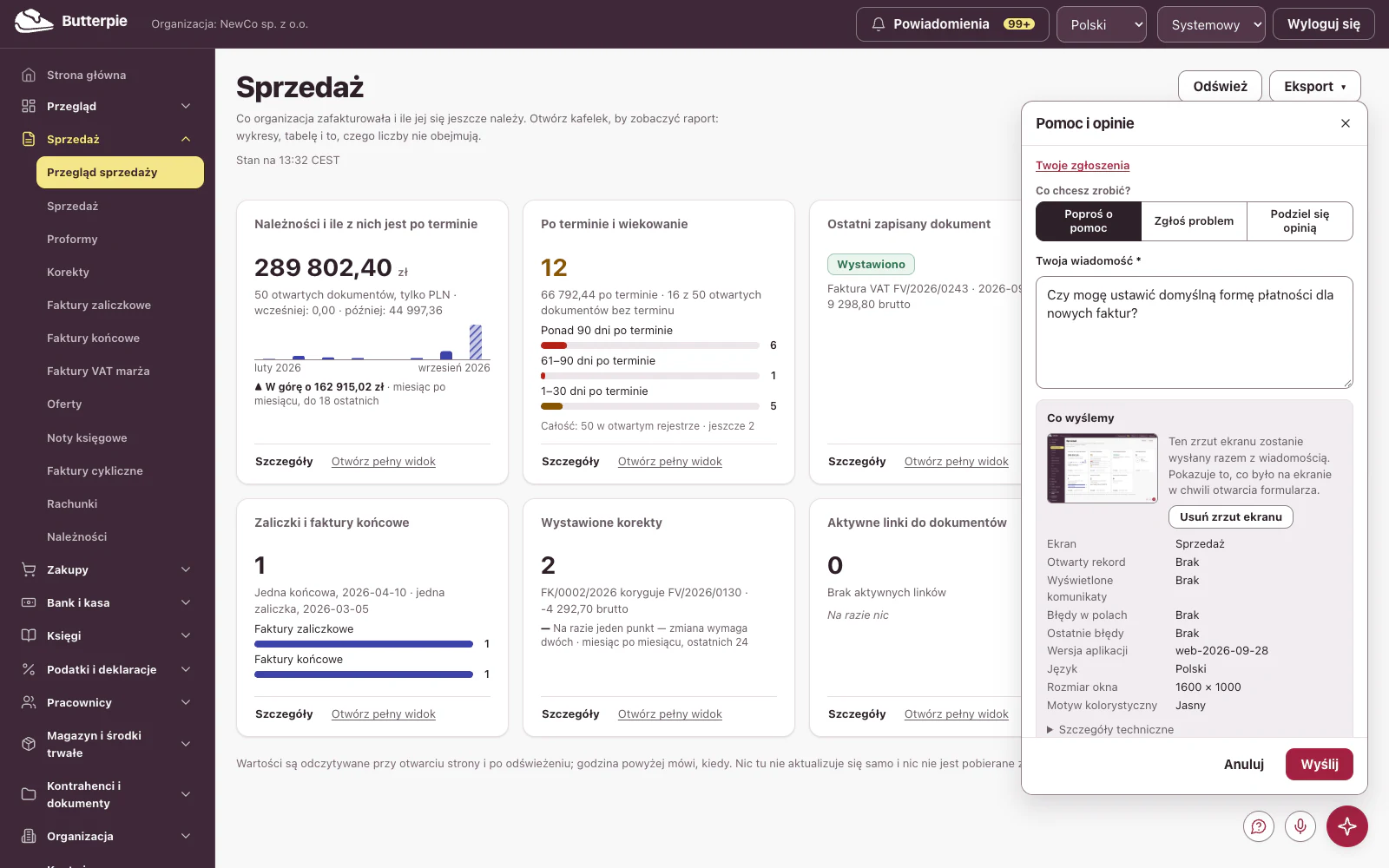Click the Przegląd grid icon
This screenshot has height=868, width=1389.
pyautogui.click(x=29, y=106)
